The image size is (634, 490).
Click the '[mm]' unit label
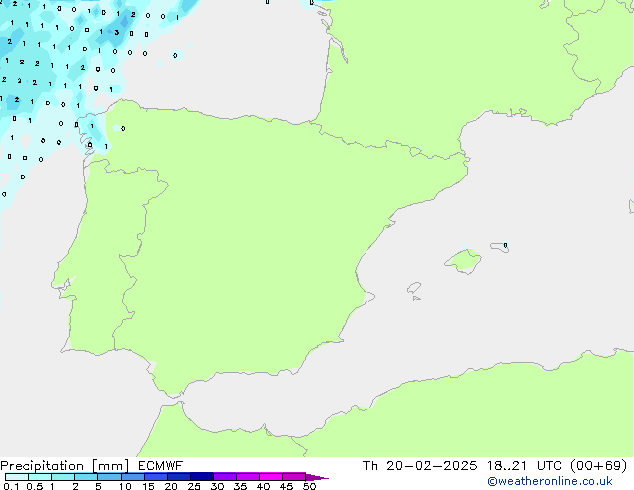click(110, 466)
